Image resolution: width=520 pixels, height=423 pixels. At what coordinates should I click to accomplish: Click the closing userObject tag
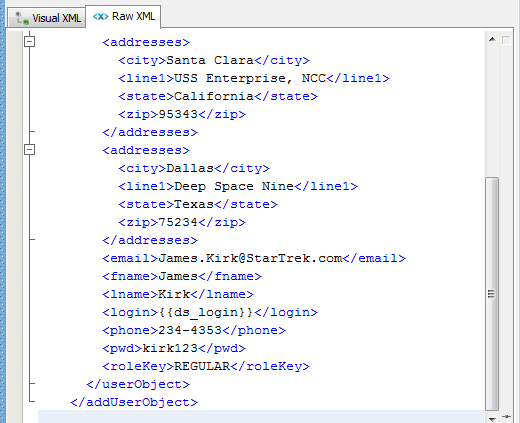138,384
